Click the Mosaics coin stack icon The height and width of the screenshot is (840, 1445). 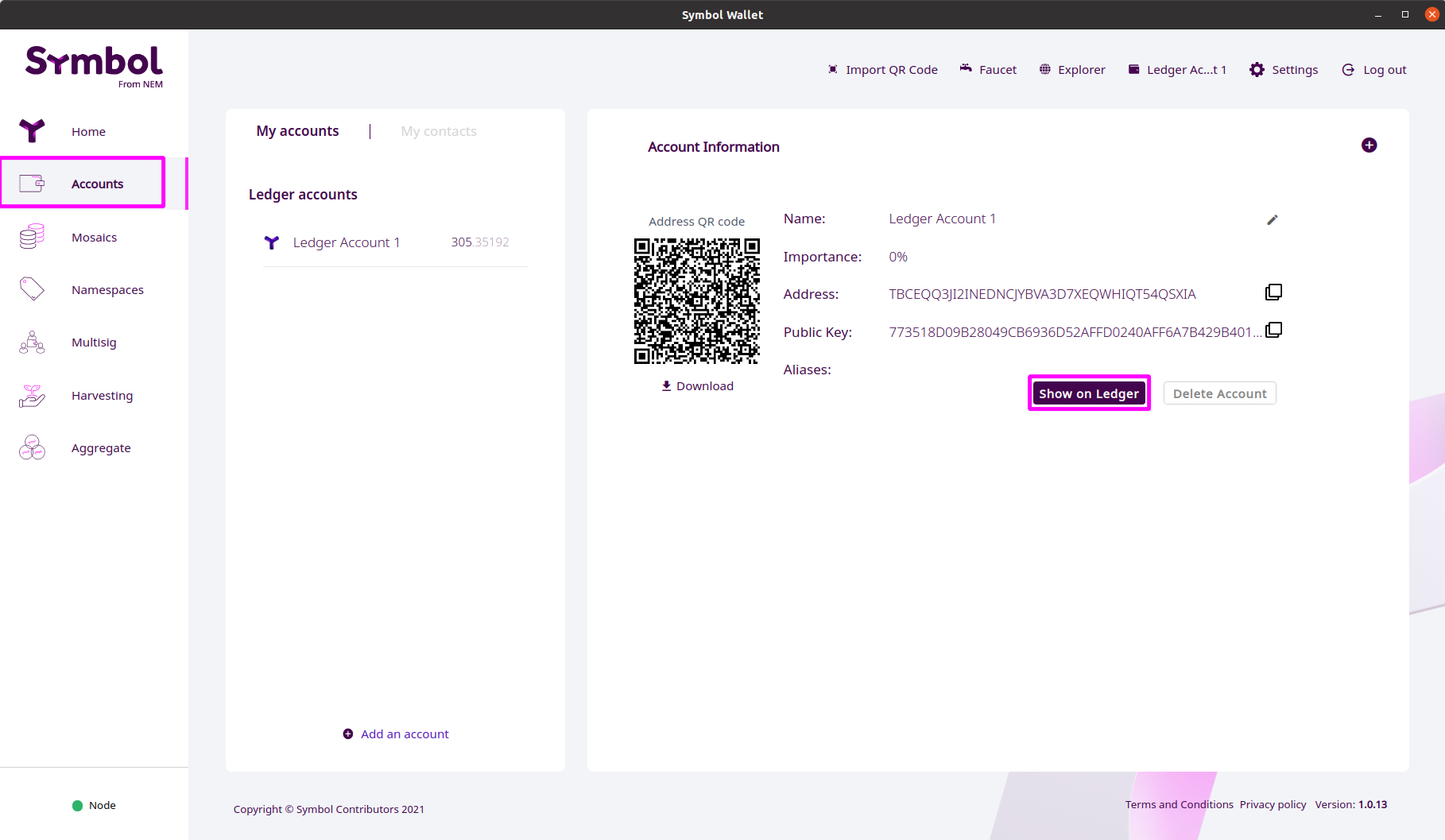point(32,237)
